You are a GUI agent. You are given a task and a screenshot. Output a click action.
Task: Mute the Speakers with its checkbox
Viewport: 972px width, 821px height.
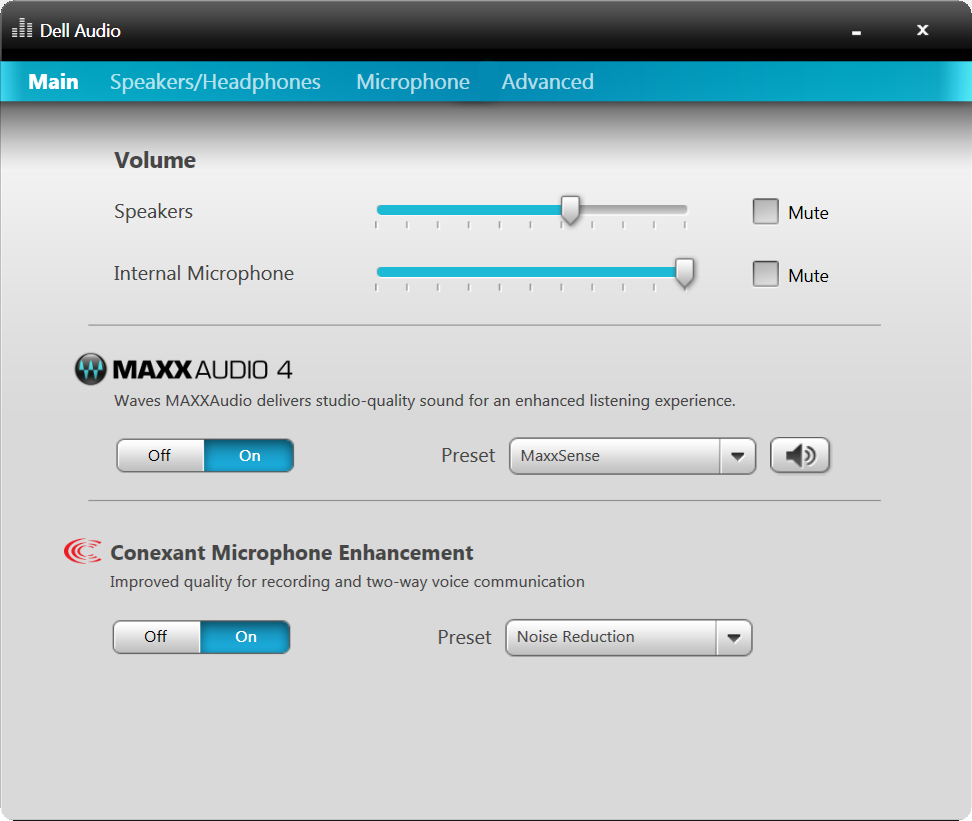point(766,211)
